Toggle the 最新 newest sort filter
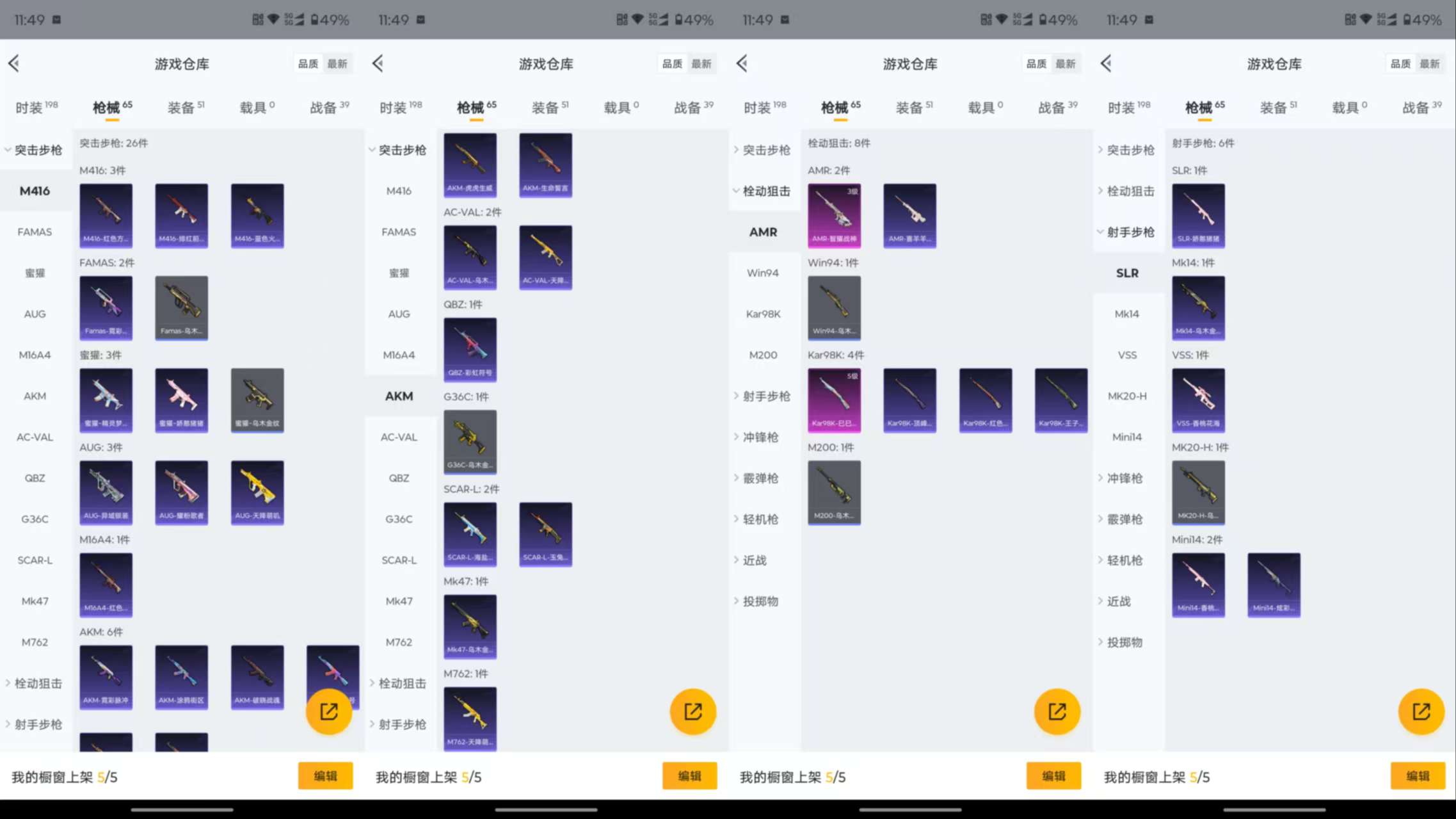The image size is (1456, 819). tap(338, 63)
